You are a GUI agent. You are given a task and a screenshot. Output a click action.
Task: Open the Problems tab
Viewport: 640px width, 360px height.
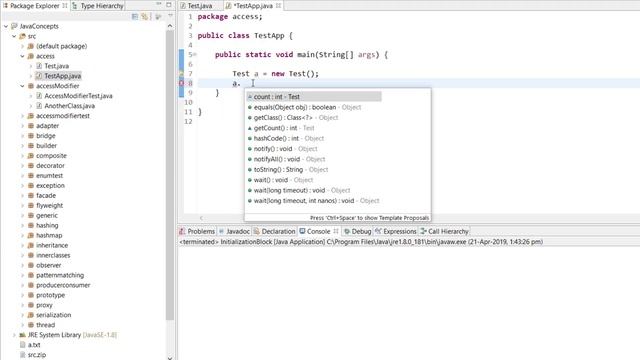tap(197, 231)
